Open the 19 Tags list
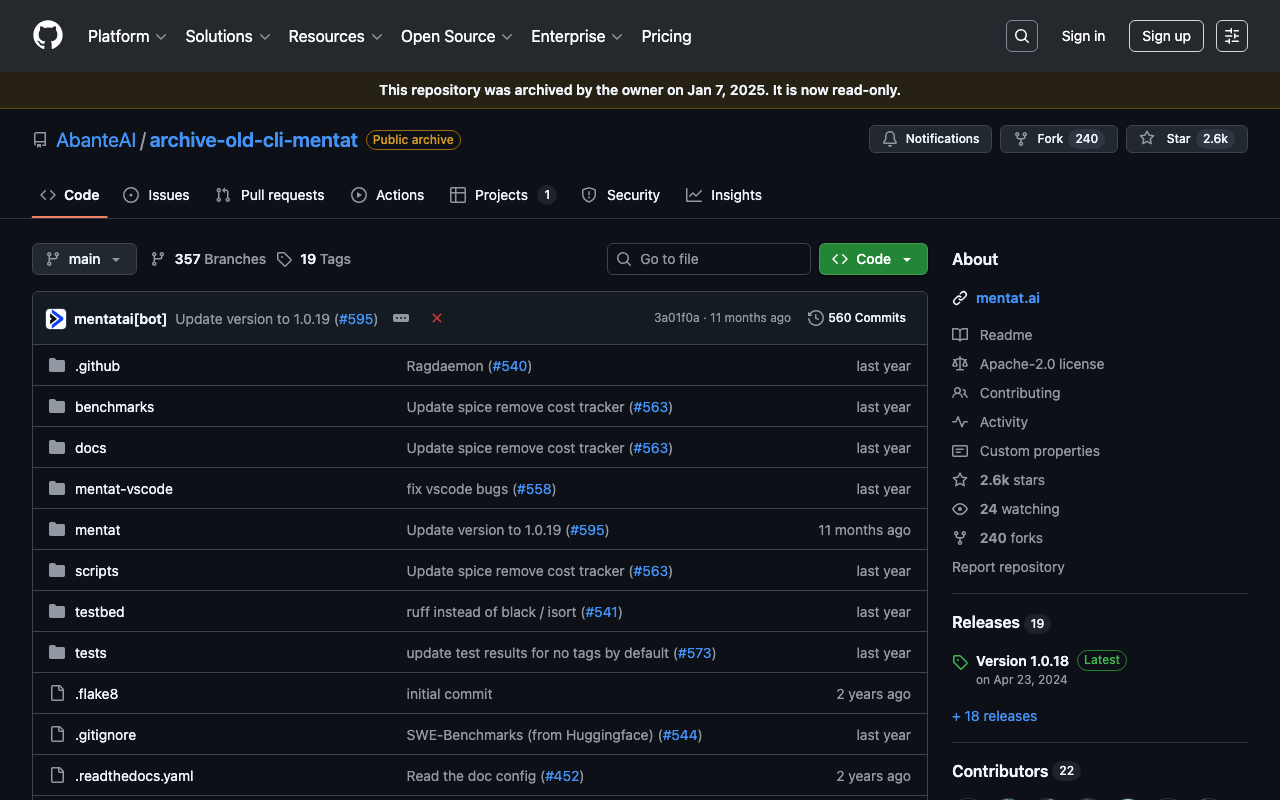This screenshot has width=1280, height=800. pyautogui.click(x=314, y=259)
